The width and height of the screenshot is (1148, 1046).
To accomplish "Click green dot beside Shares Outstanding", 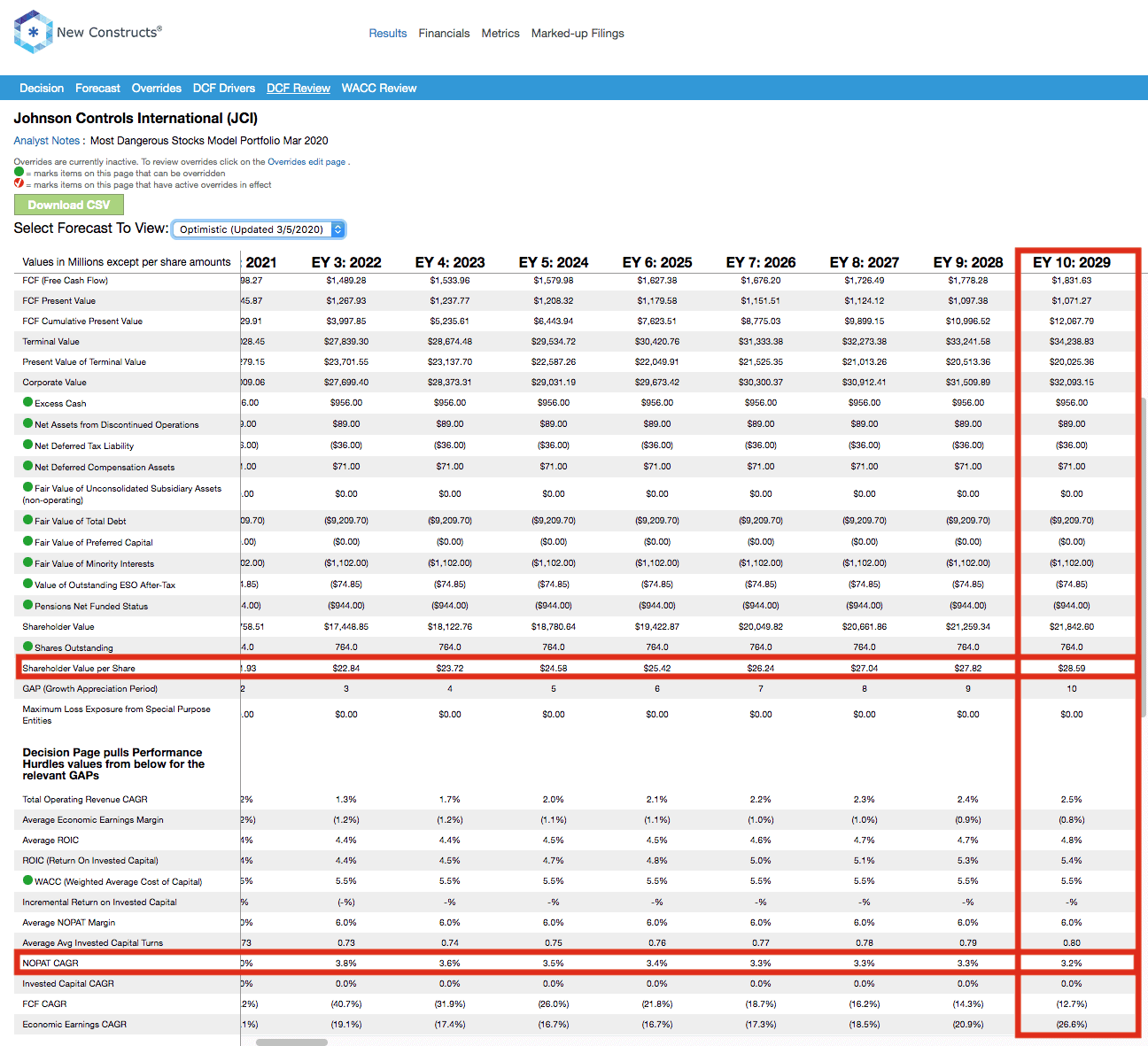I will point(28,647).
